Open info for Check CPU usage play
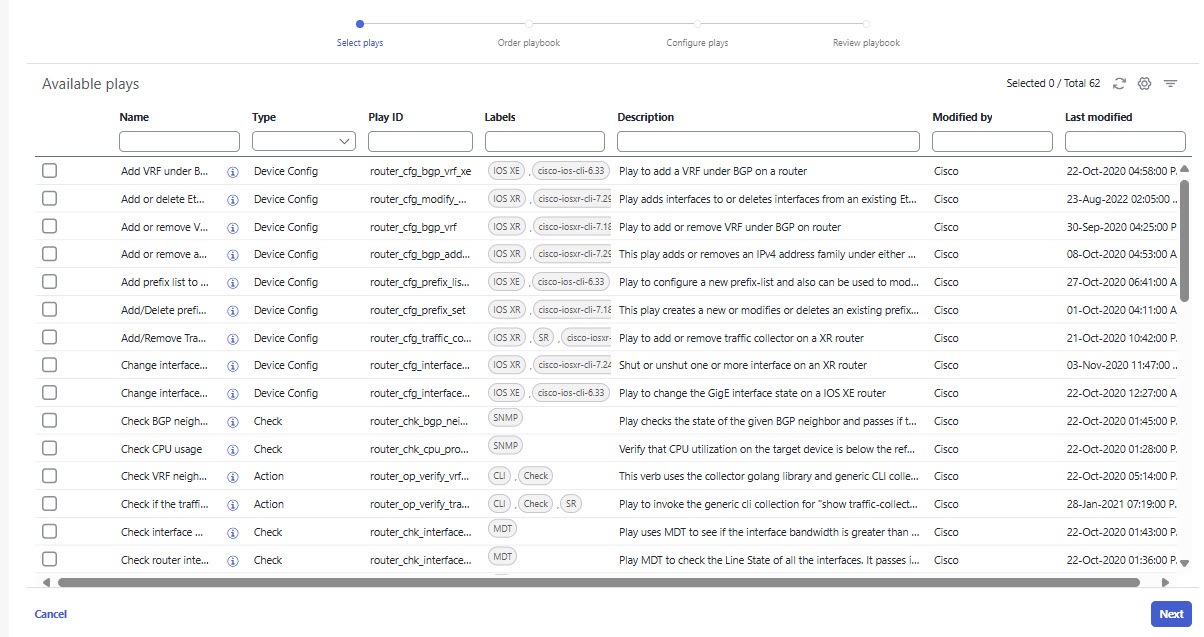Viewport: 1204px width, 637px height. coord(232,449)
